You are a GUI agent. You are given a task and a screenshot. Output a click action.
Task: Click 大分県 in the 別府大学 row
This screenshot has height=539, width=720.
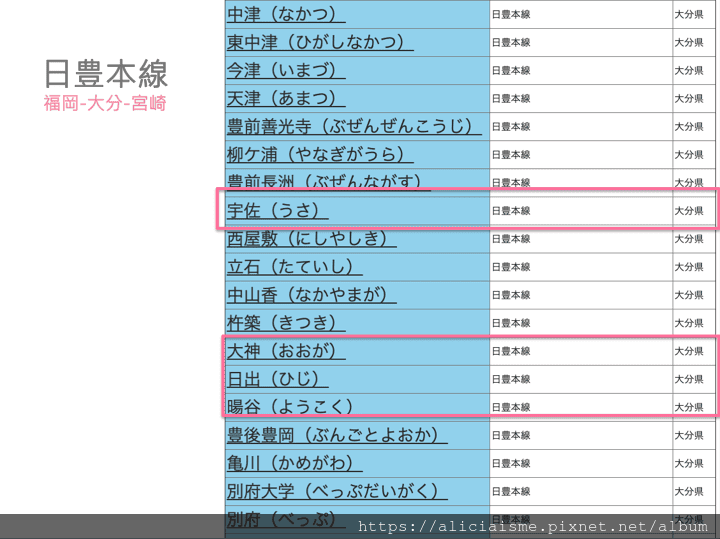689,491
